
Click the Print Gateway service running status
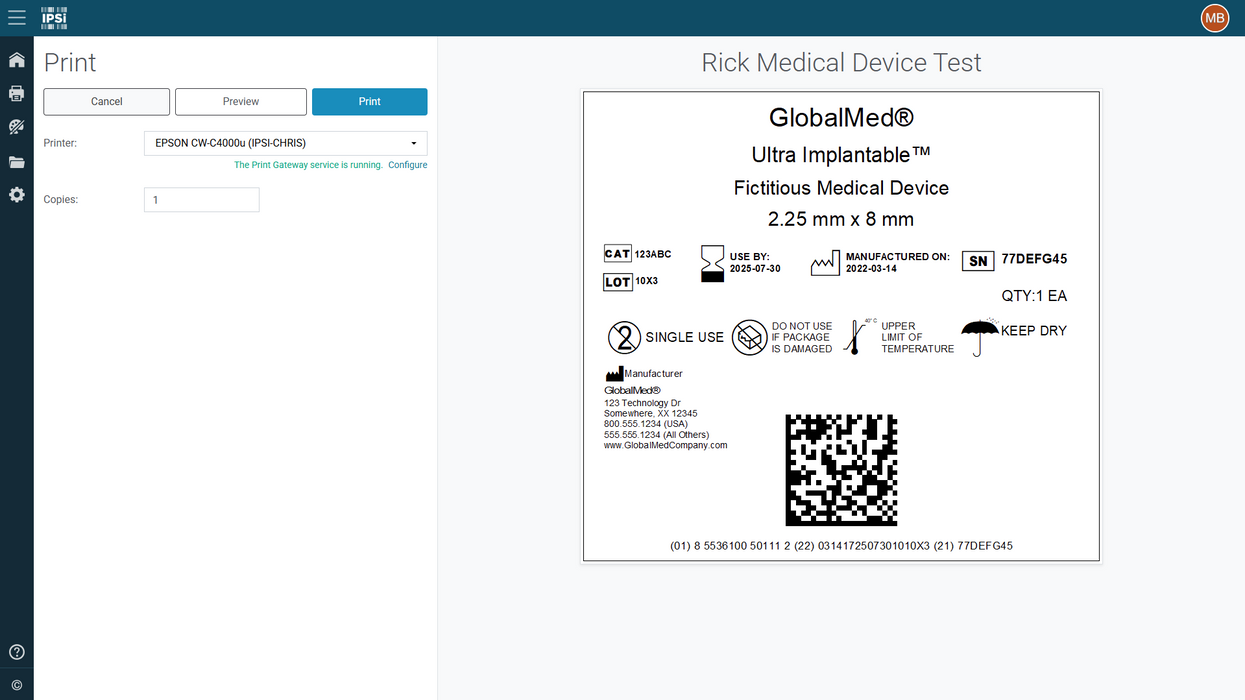pos(308,165)
